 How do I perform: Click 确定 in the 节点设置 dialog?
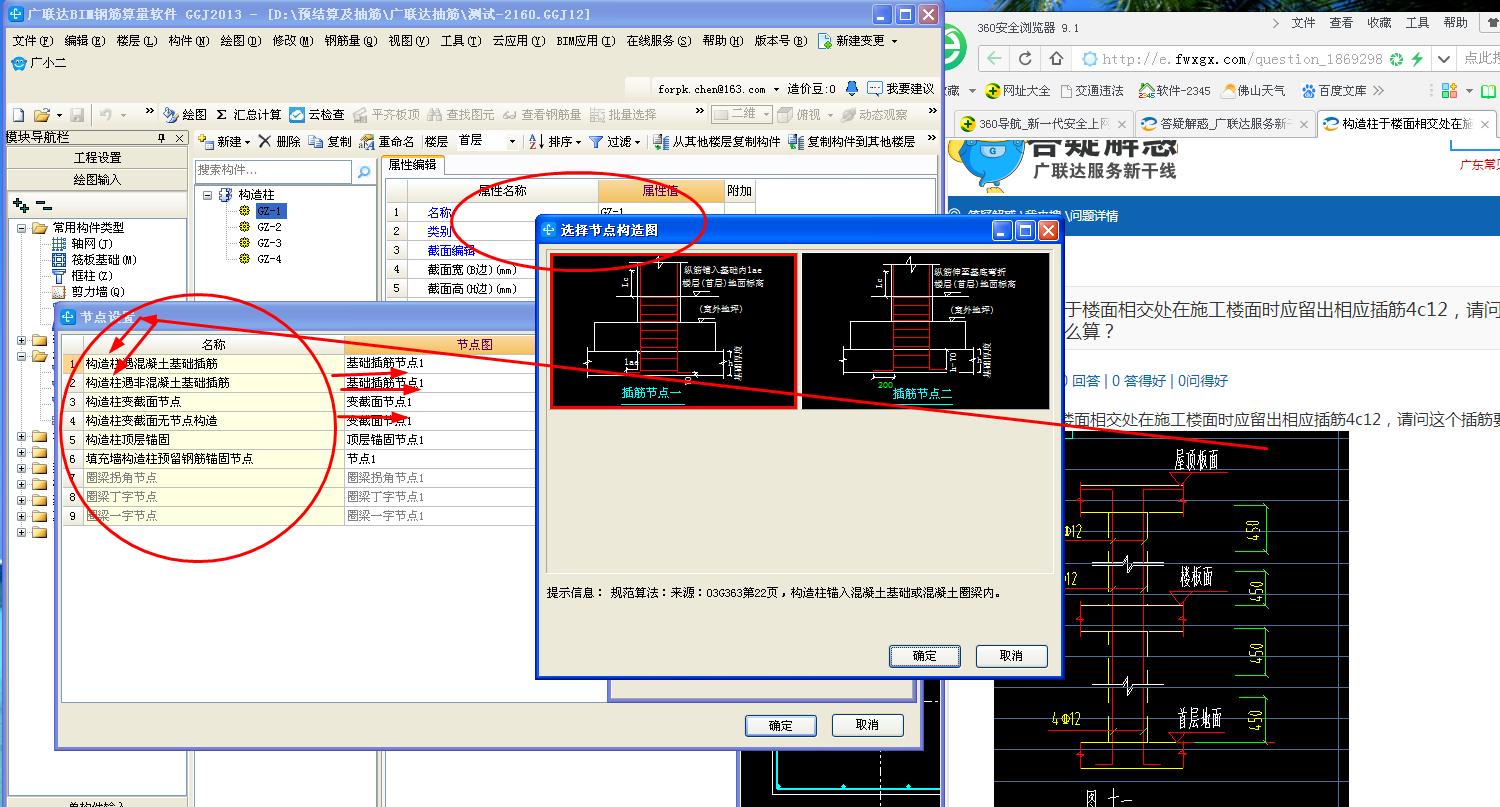click(x=780, y=725)
